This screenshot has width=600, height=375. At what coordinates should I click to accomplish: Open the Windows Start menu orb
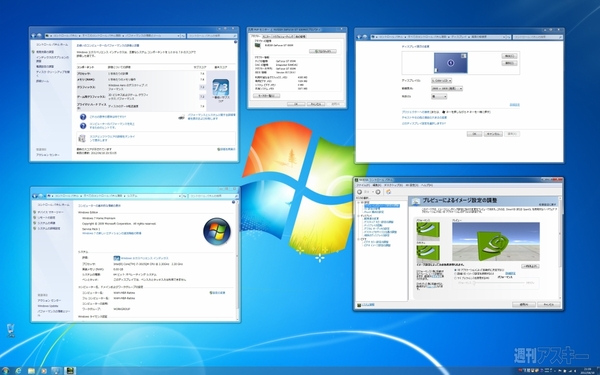[x=5, y=370]
